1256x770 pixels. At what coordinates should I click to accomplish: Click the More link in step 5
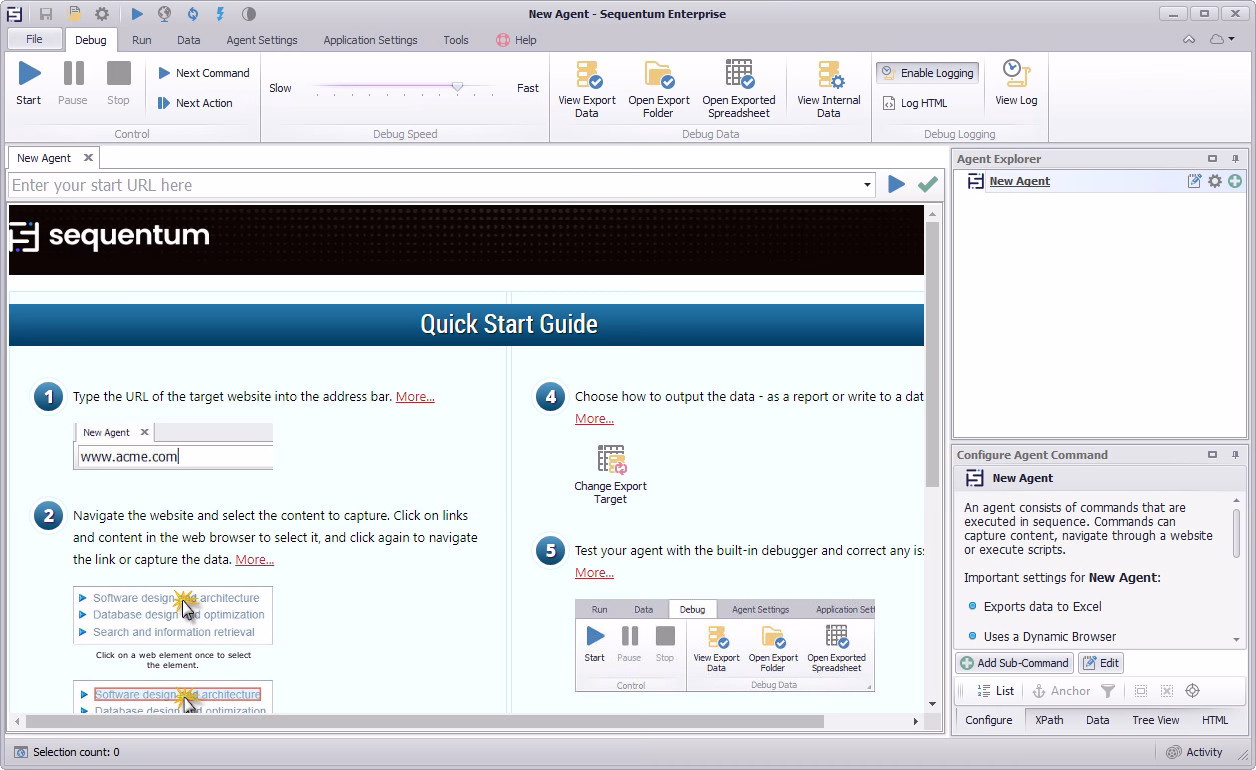pos(594,573)
